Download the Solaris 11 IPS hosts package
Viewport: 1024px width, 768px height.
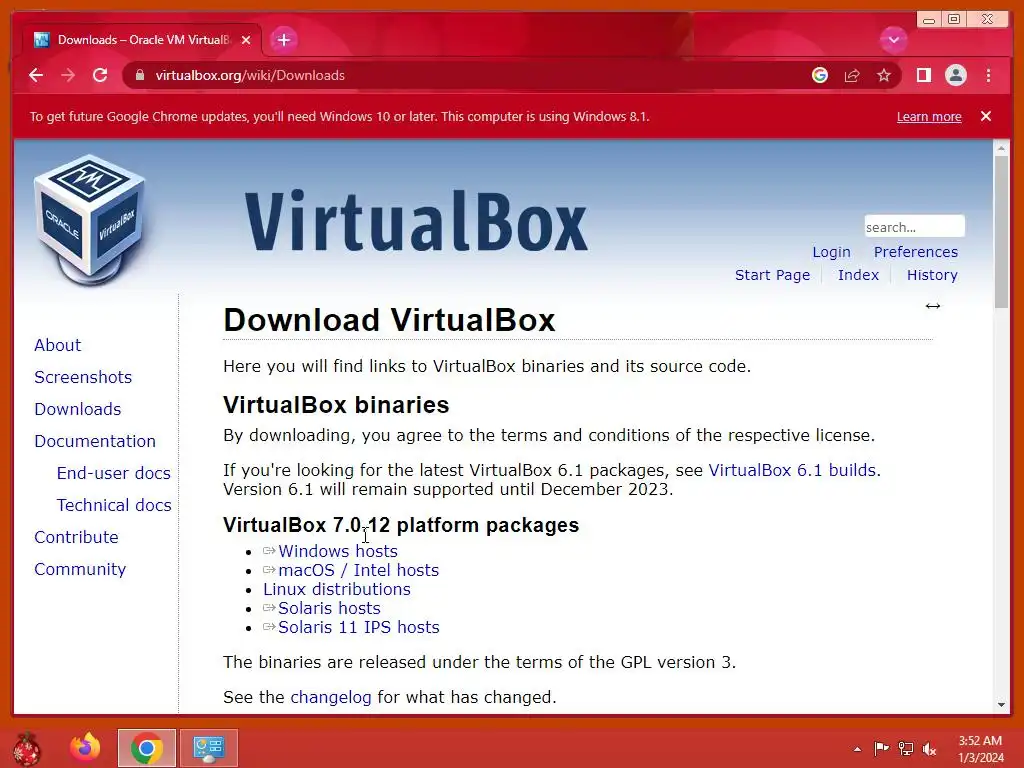(x=359, y=627)
